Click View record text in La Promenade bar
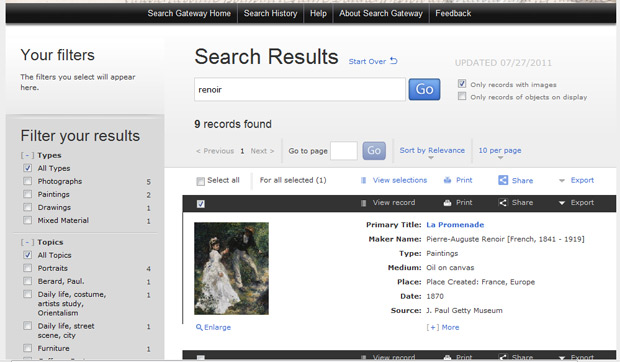Viewport: 620px width, 362px height. pyautogui.click(x=394, y=202)
